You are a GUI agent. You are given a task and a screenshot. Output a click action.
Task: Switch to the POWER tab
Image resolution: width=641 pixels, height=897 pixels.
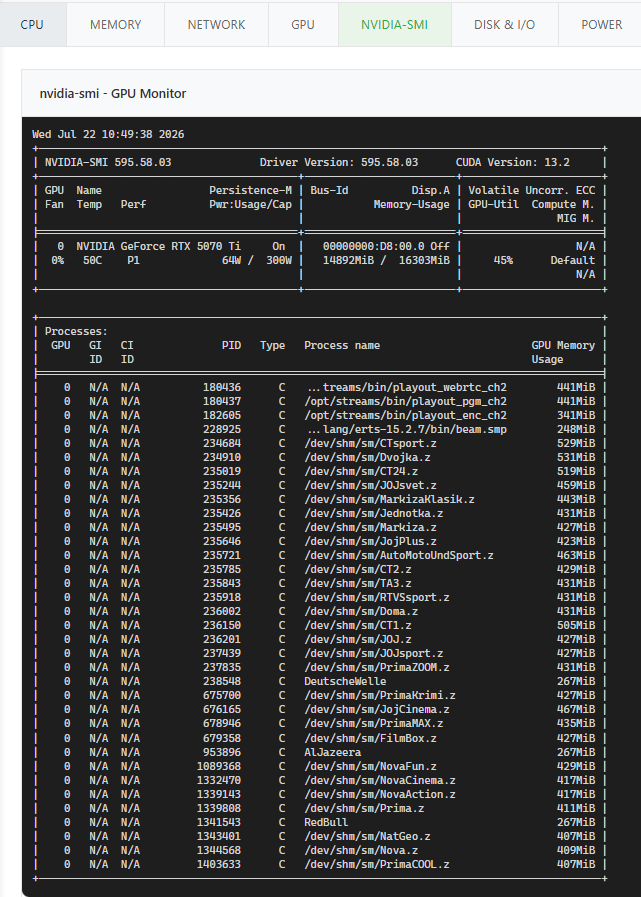pyautogui.click(x=601, y=25)
